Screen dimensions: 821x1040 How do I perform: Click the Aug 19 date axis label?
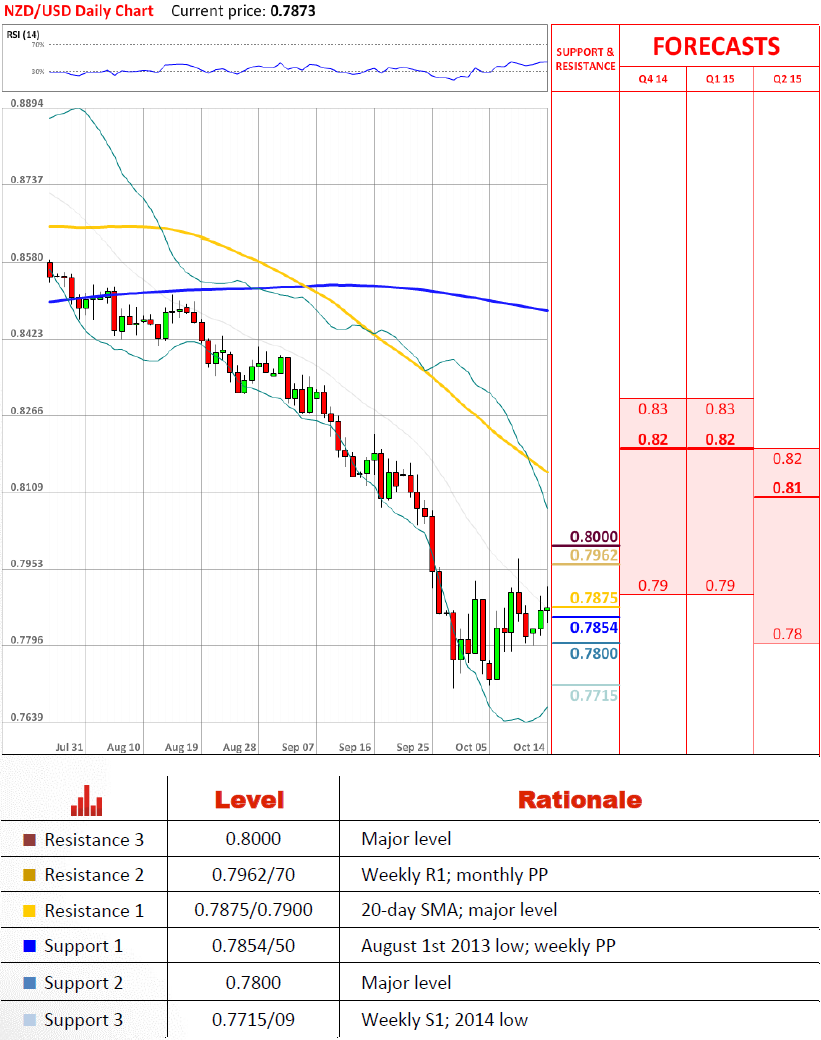181,747
